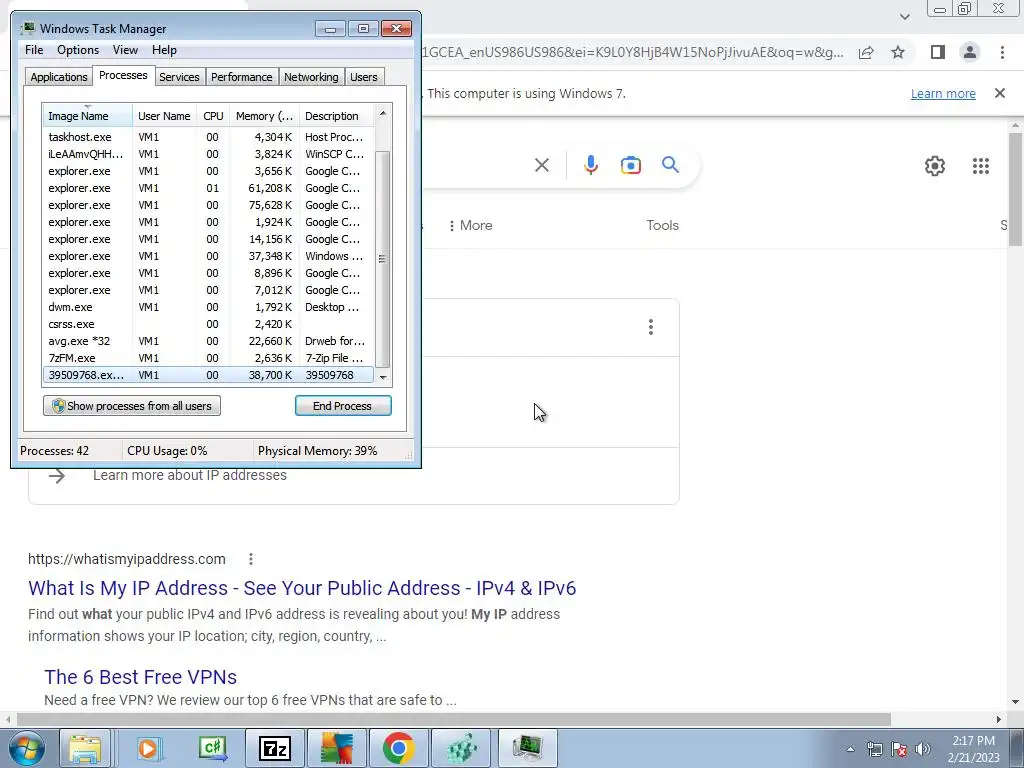Select the csrss.exe process row
This screenshot has width=1024, height=768.
pos(208,324)
